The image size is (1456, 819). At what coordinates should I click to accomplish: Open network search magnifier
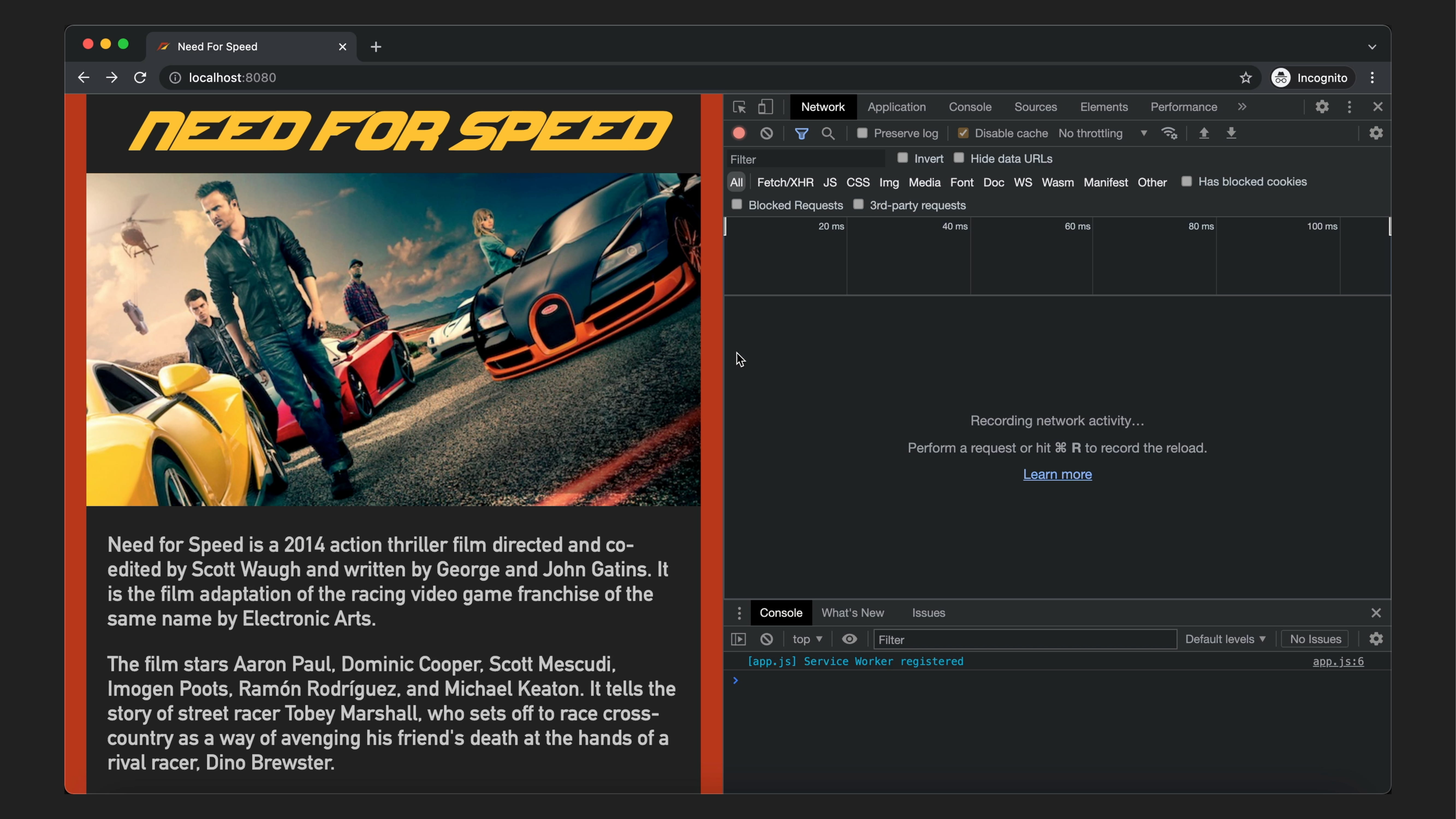tap(828, 133)
